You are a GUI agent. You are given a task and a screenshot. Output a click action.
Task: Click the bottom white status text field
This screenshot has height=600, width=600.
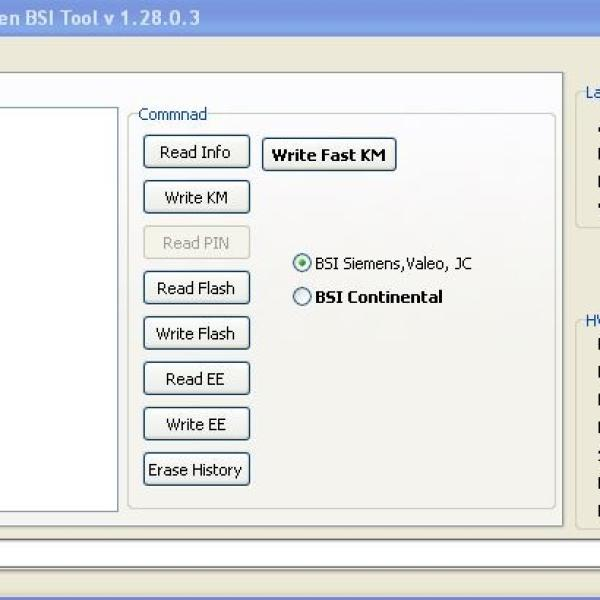click(300, 552)
